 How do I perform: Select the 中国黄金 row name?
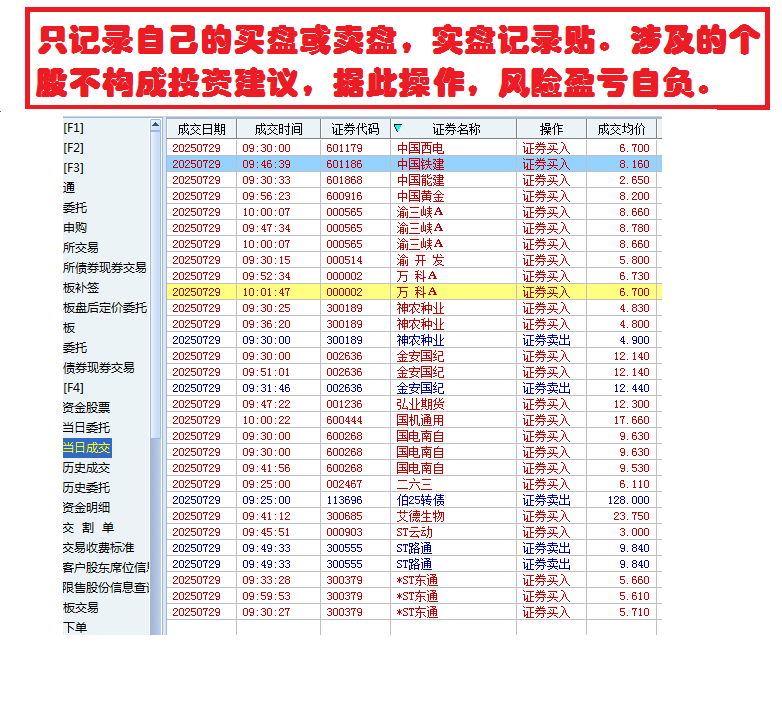point(420,196)
